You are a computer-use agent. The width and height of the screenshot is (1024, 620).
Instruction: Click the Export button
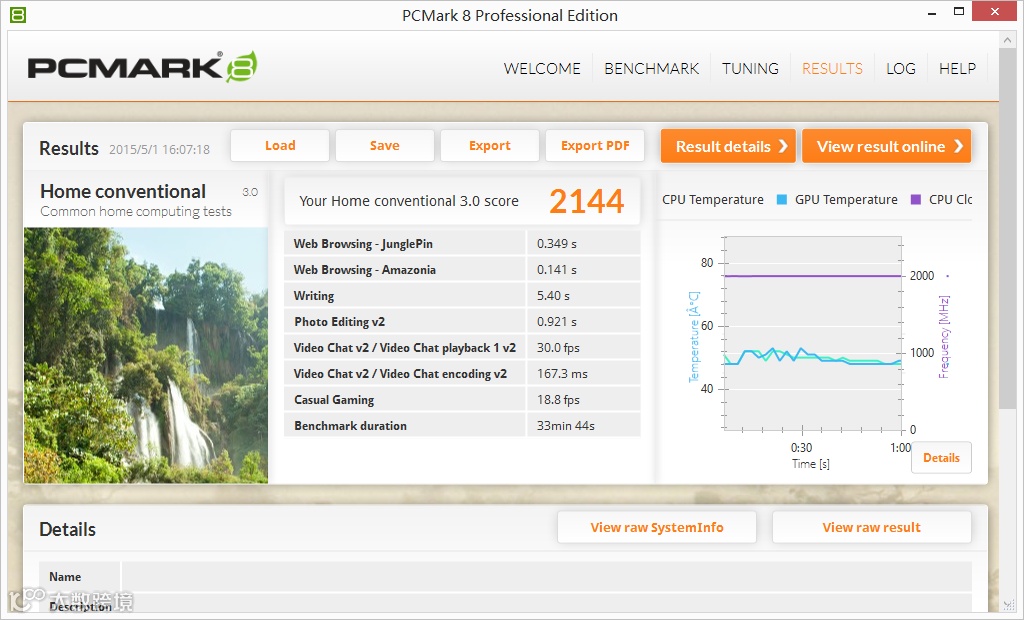click(490, 146)
